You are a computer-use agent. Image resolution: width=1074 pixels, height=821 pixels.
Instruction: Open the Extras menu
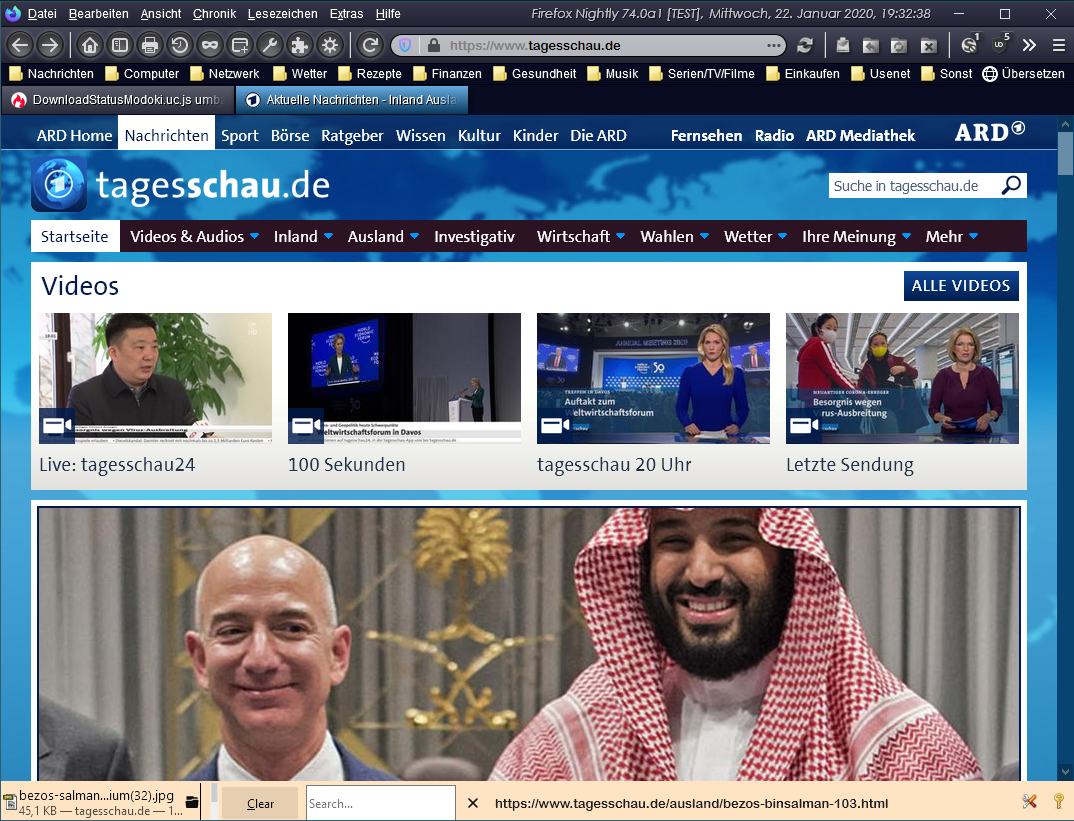347,14
